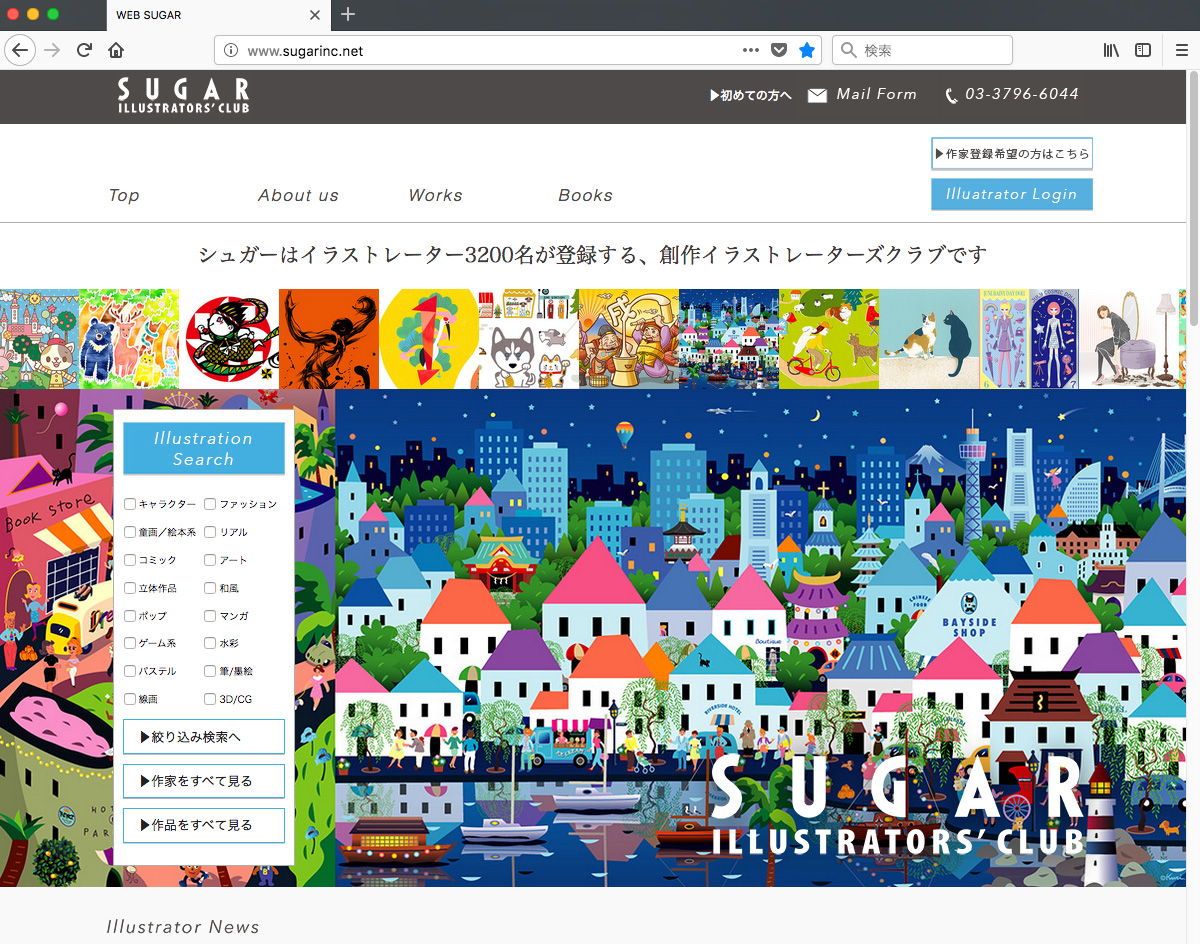Viewport: 1200px width, 944px height.
Task: Click the 作家をすべて見る button
Action: click(204, 781)
